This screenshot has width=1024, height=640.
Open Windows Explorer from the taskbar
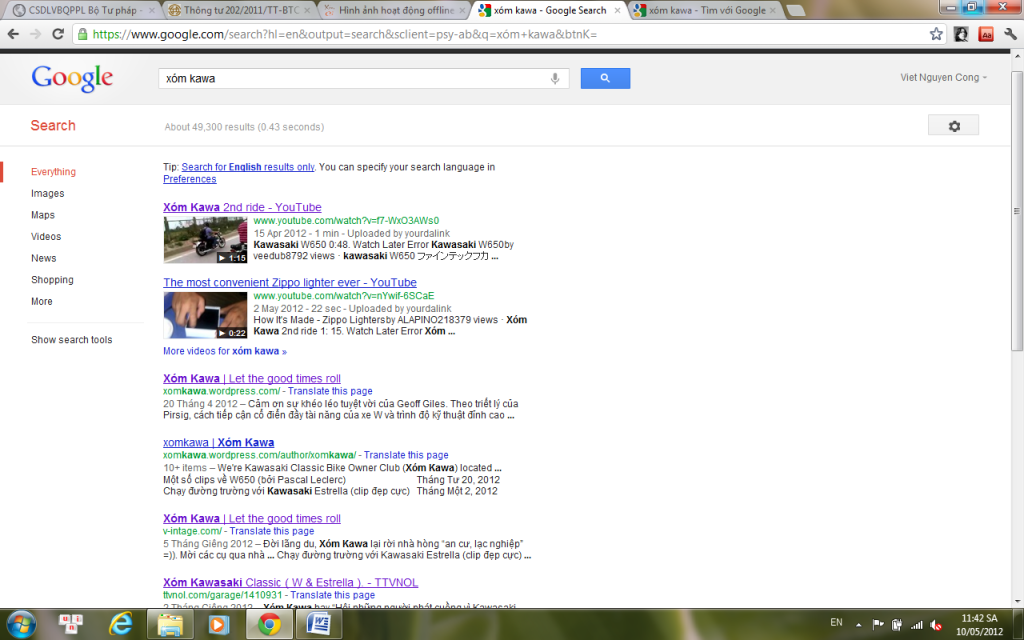(170, 624)
